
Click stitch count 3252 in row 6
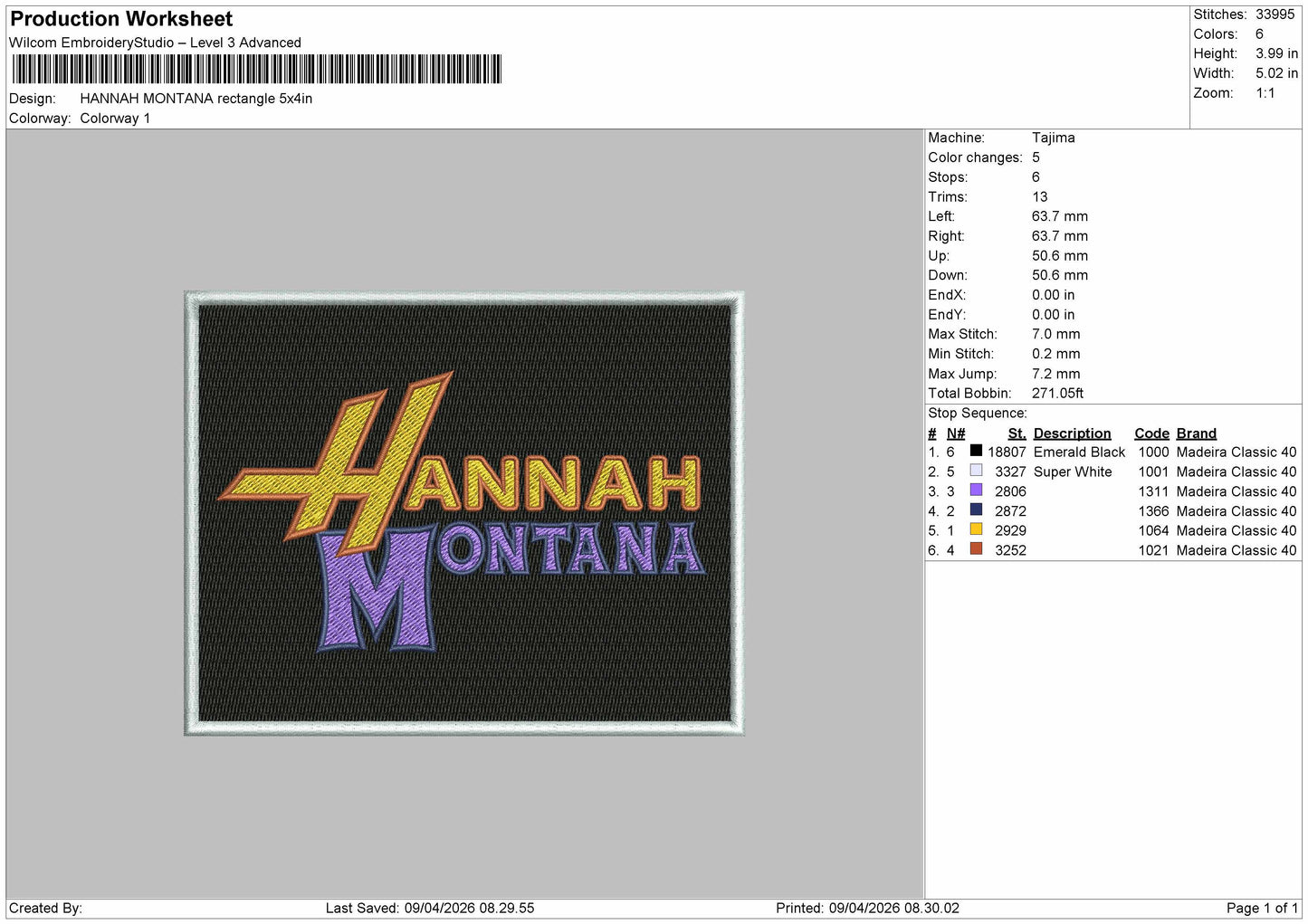[x=1010, y=550]
